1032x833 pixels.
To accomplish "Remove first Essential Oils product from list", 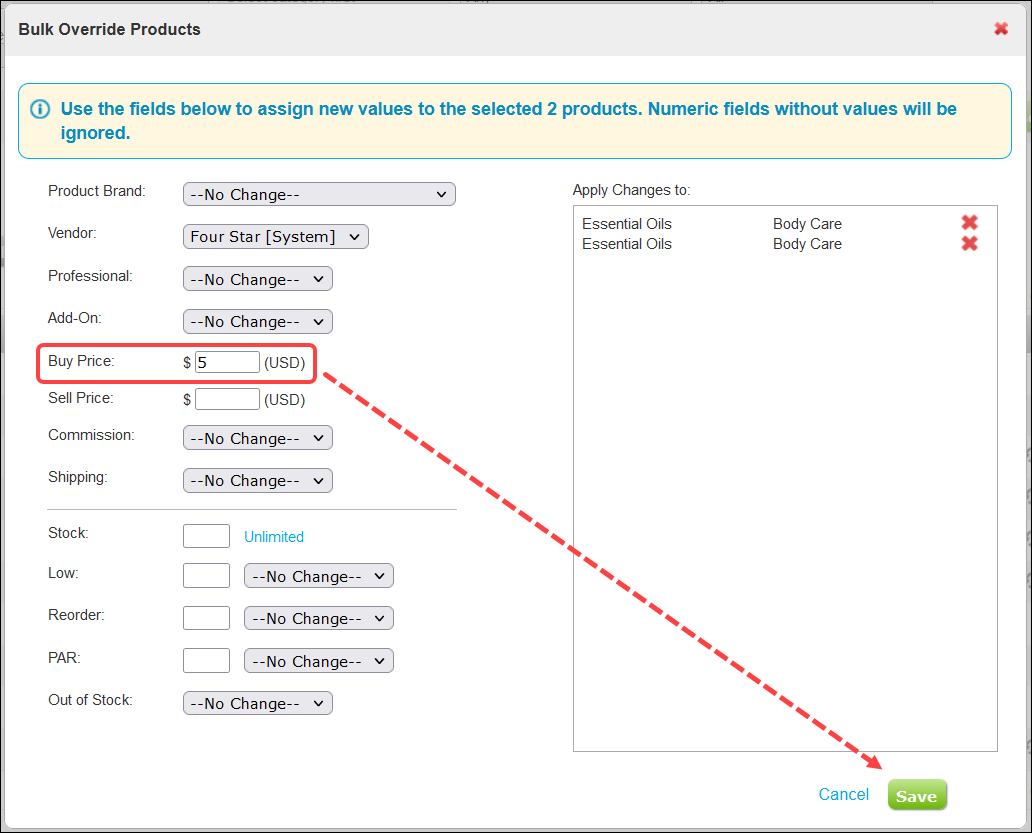I will 969,223.
